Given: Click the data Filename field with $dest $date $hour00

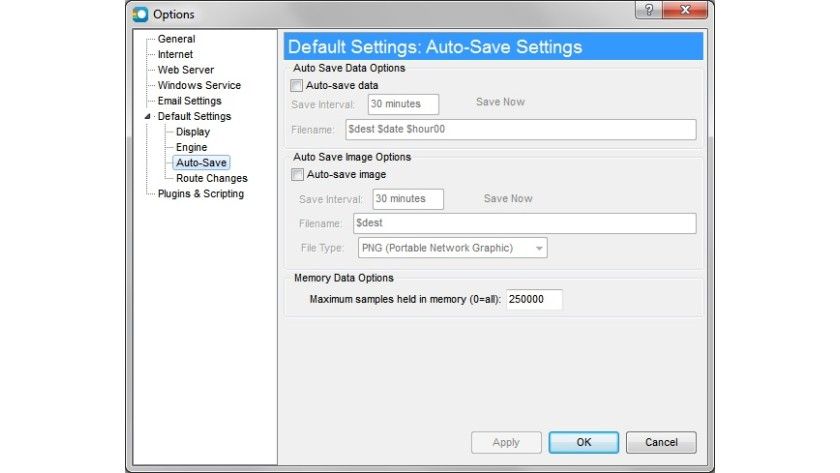Looking at the screenshot, I should [x=521, y=130].
